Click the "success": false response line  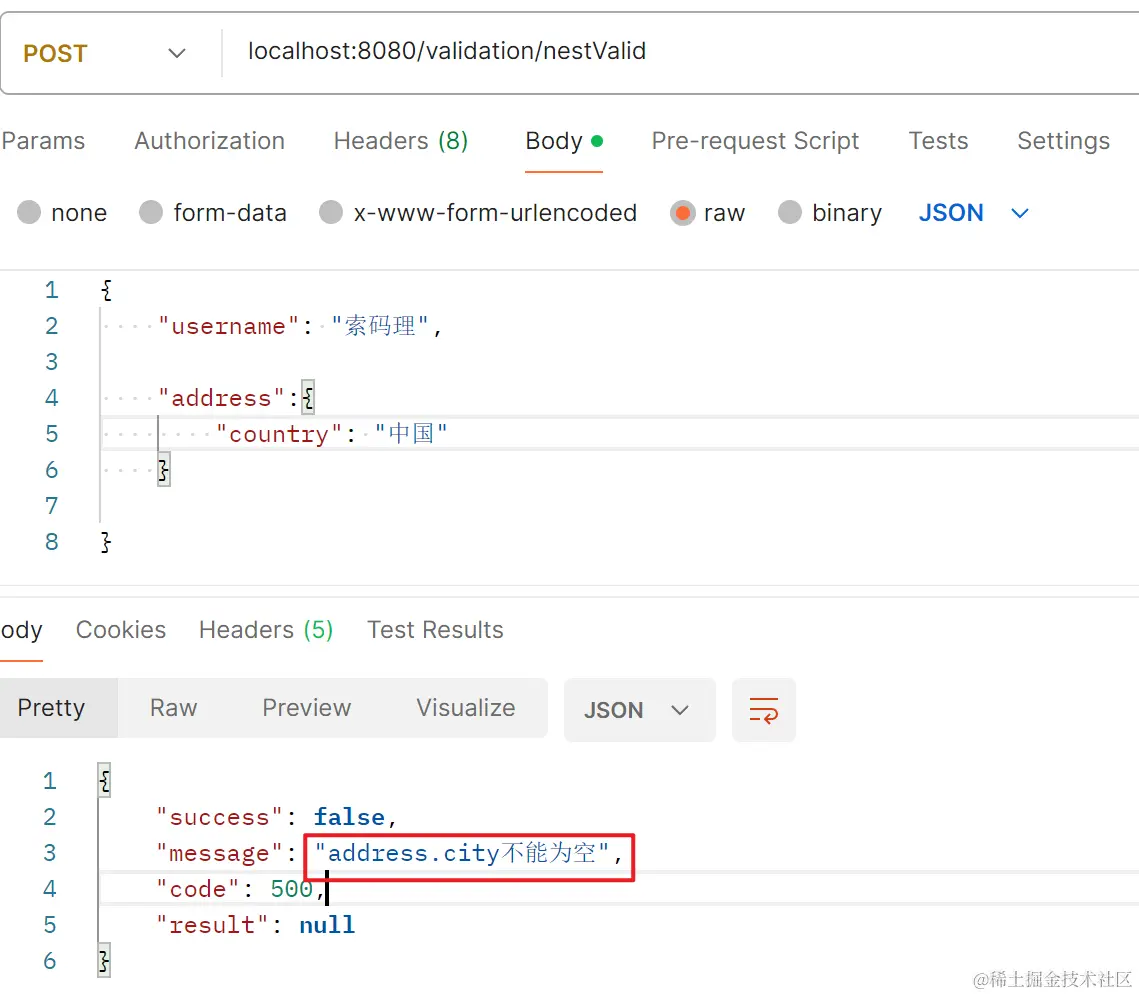pos(276,817)
